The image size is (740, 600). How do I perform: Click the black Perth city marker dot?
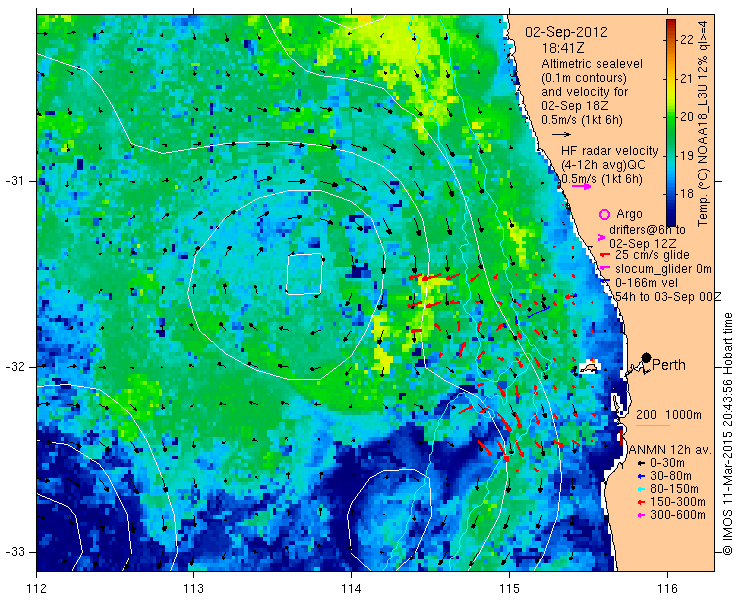647,358
